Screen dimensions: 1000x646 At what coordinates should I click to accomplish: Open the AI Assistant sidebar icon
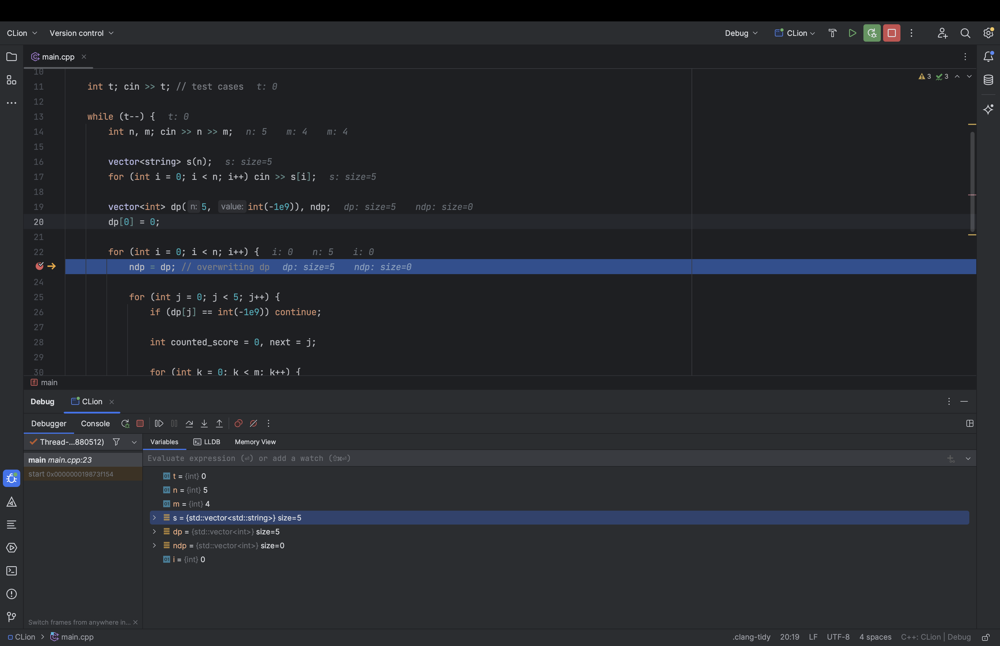click(x=988, y=109)
